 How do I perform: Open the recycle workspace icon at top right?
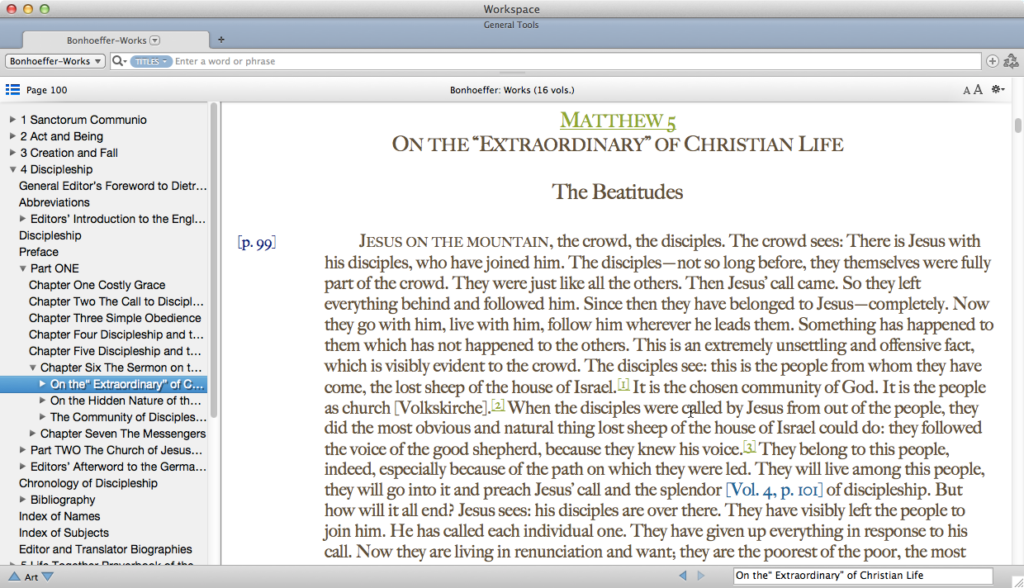click(x=1011, y=61)
